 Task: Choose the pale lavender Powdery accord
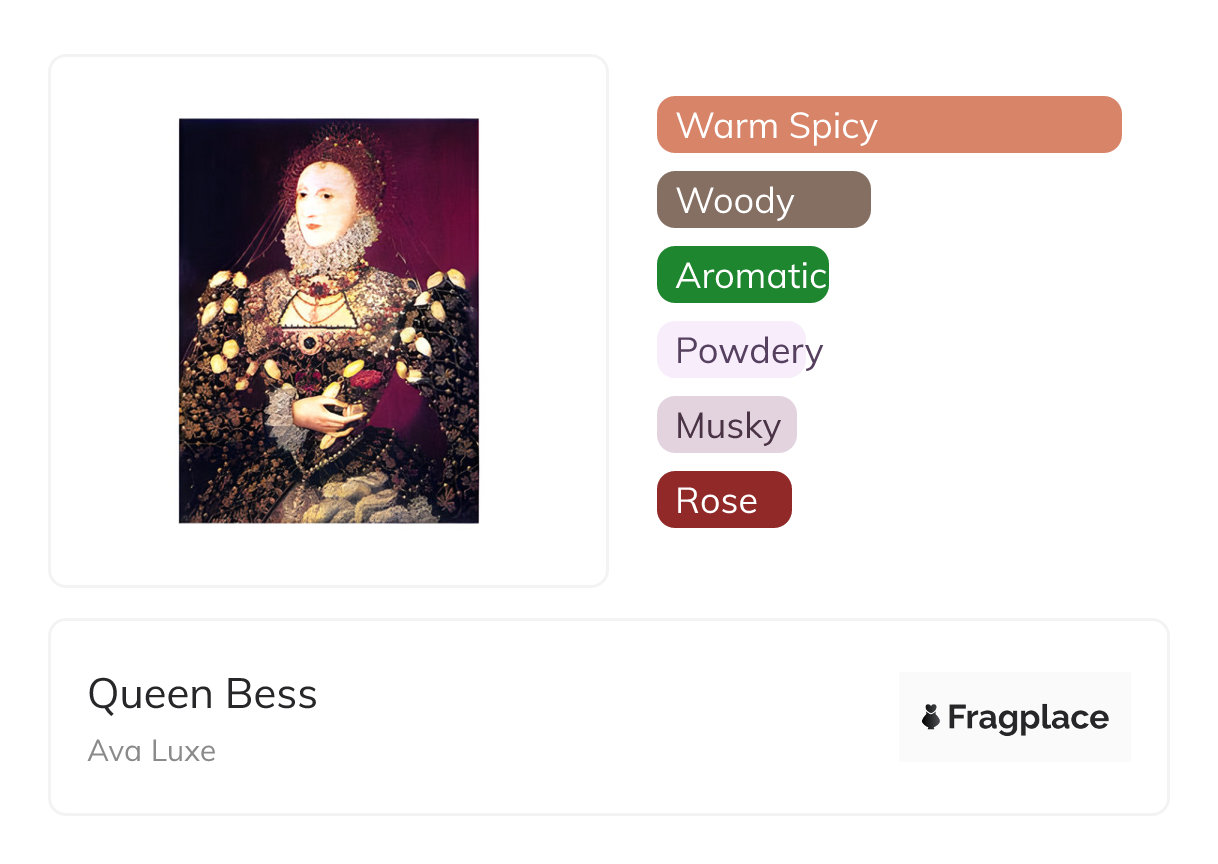click(x=731, y=350)
